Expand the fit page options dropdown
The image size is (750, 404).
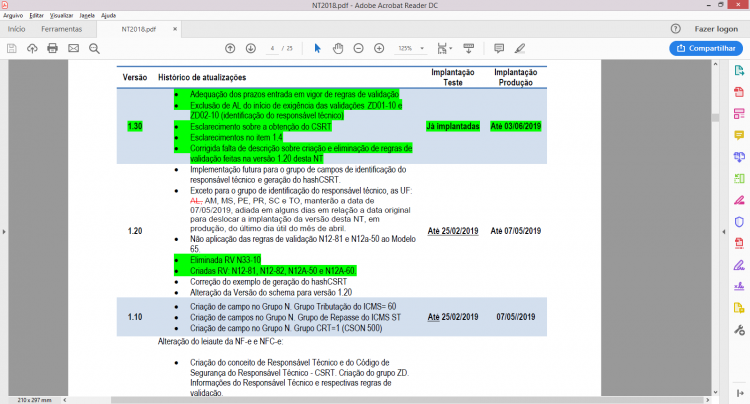[445, 48]
